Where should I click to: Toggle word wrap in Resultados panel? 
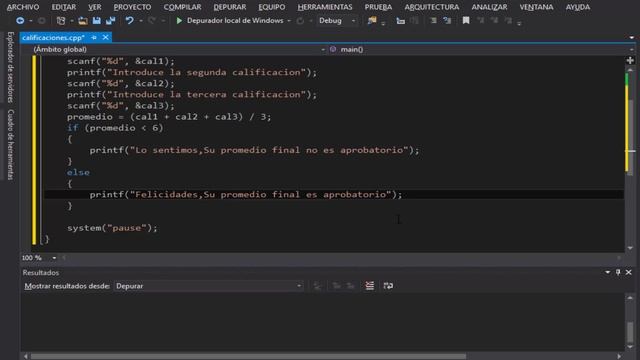(388, 286)
